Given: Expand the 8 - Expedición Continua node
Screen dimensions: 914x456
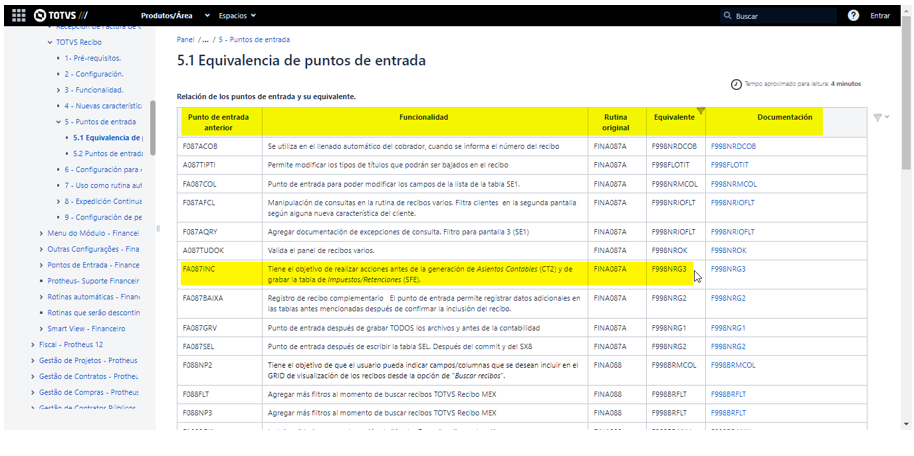Looking at the screenshot, I should tap(58, 202).
